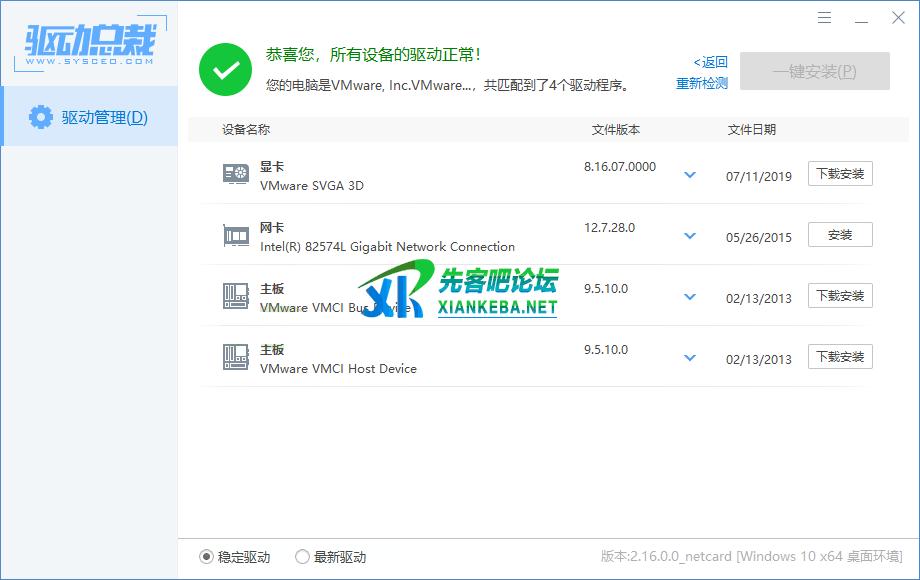This screenshot has height=580, width=920.
Task: Expand version dropdown for VMCI Host Device
Action: (689, 358)
